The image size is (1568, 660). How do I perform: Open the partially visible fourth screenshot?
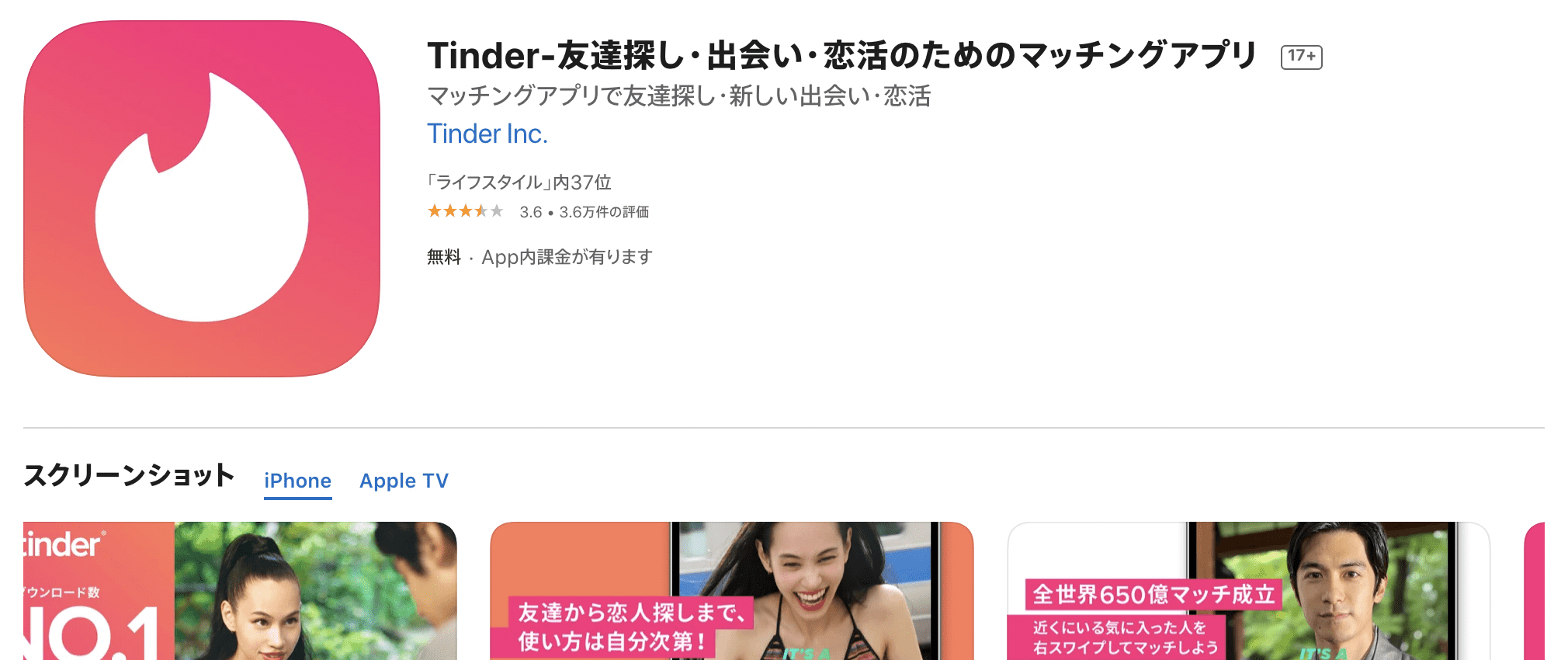(x=1535, y=591)
